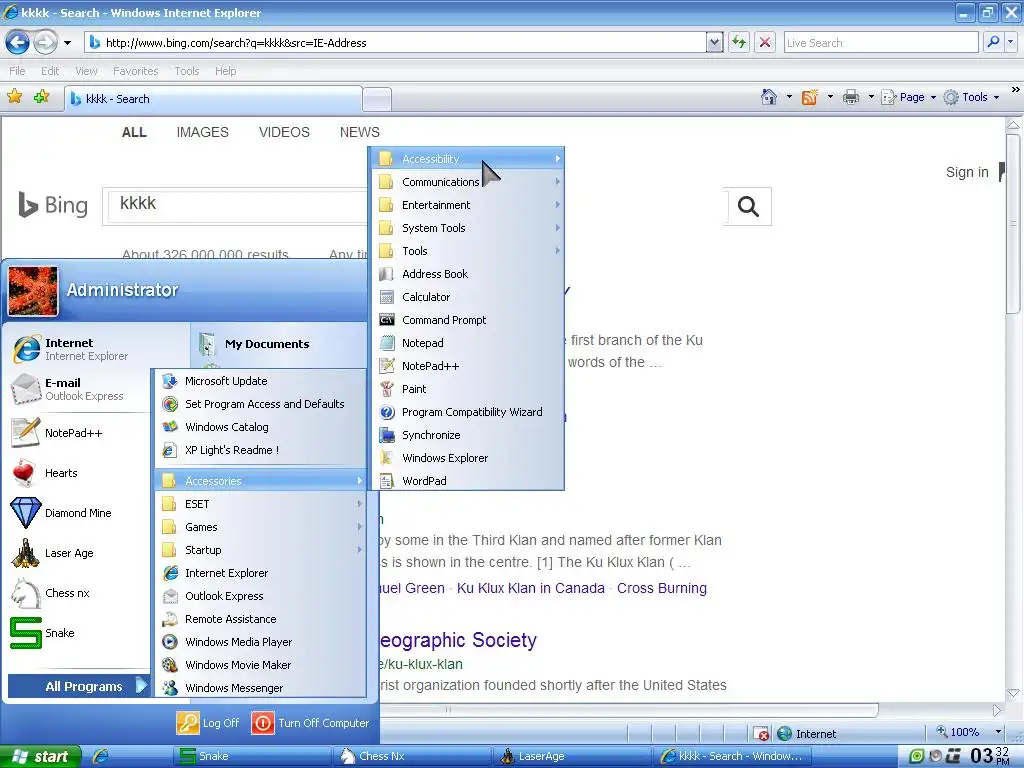Launch Windows Explorer from Accessories
1024x768 pixels.
(467, 458)
